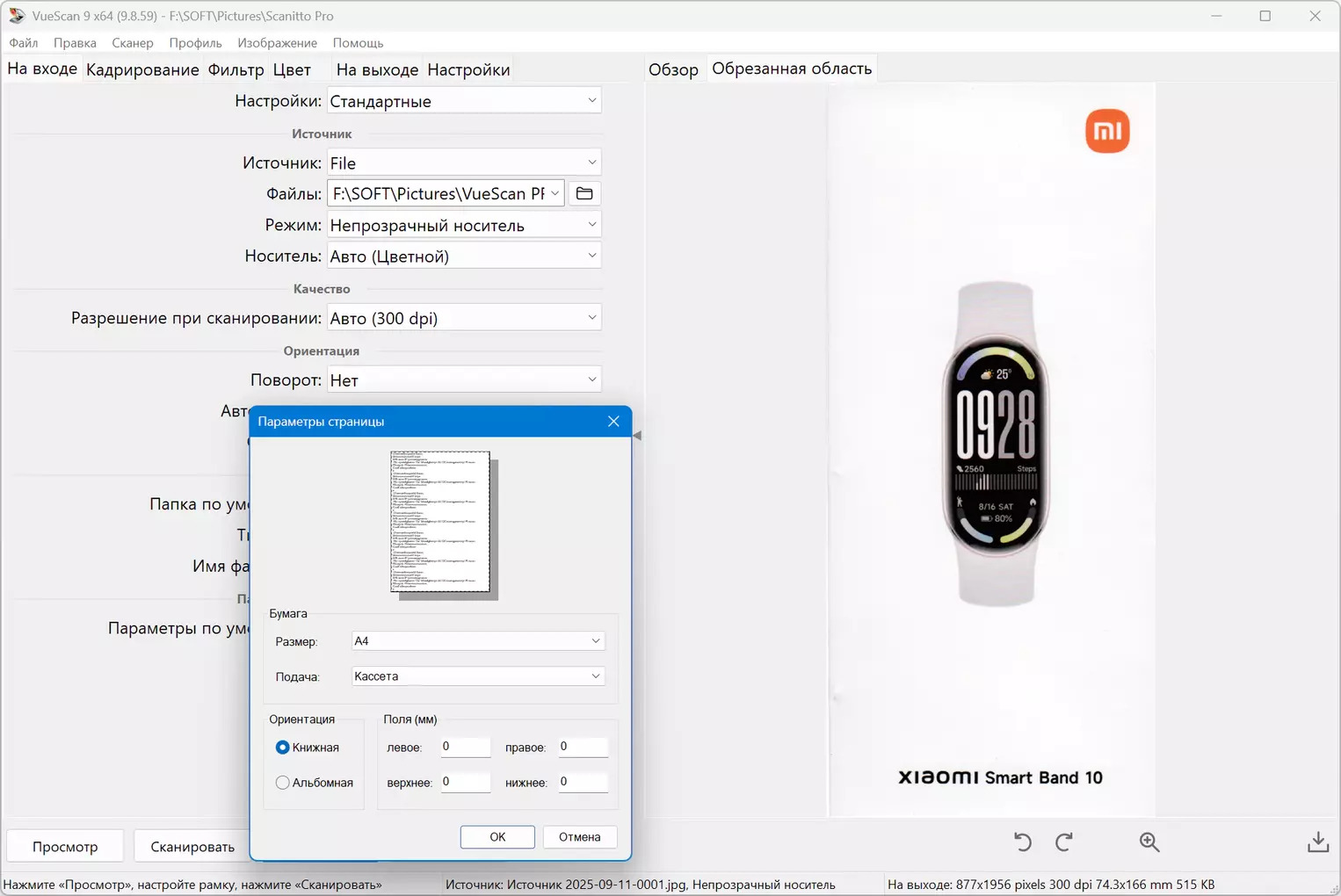Open the scan resolution dropdown
Screen dimensions: 1341x896
464,318
